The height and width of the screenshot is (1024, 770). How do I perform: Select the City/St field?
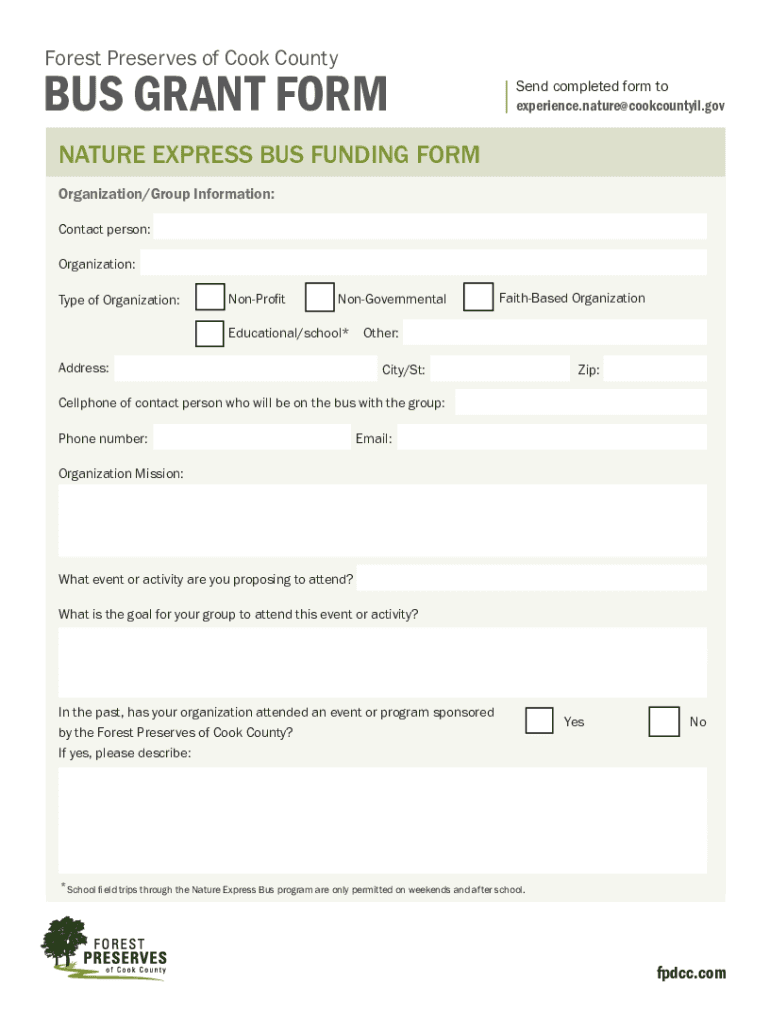(x=500, y=369)
